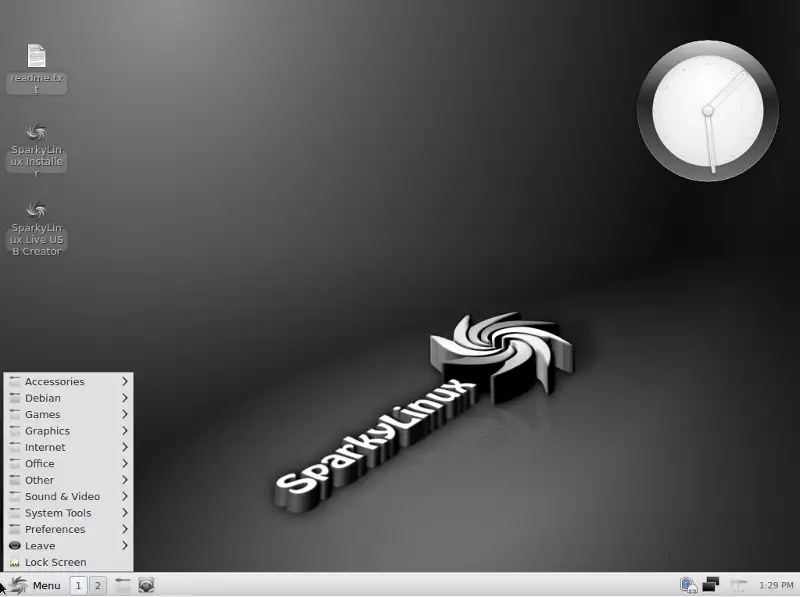800x597 pixels.
Task: Click the 1:29 PM taskbar clock
Action: (x=776, y=585)
